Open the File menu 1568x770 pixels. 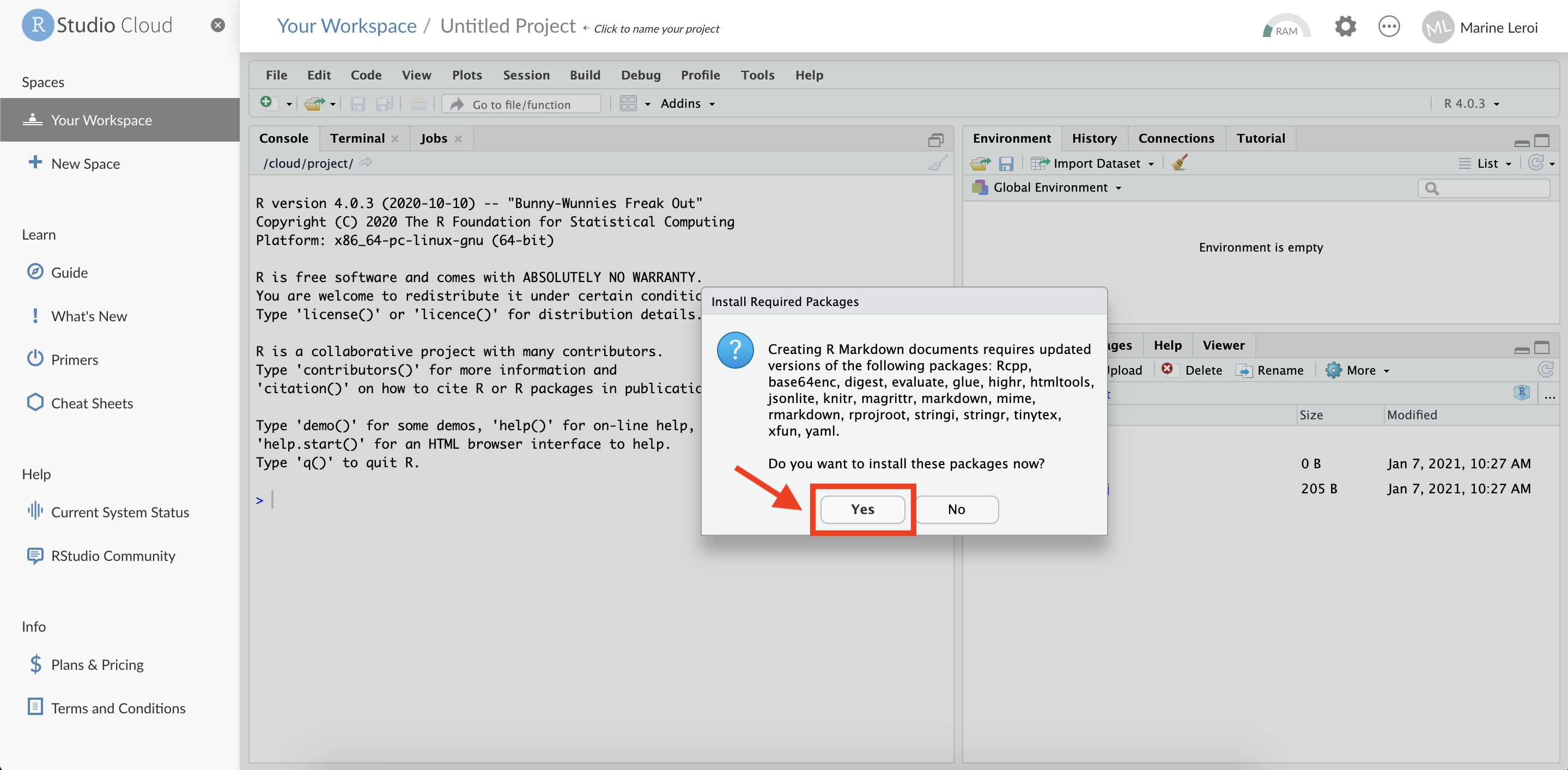coord(276,75)
